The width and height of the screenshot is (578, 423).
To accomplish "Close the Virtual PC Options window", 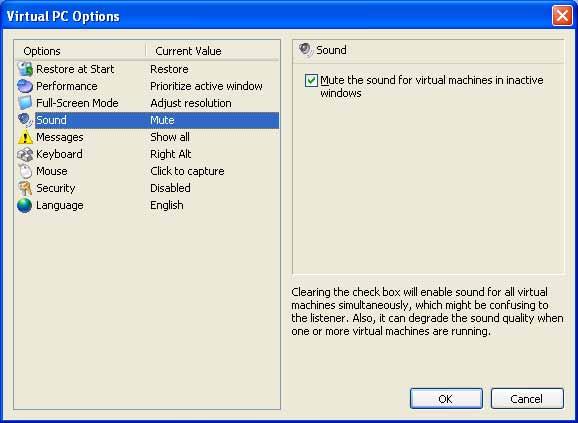I will (x=562, y=16).
